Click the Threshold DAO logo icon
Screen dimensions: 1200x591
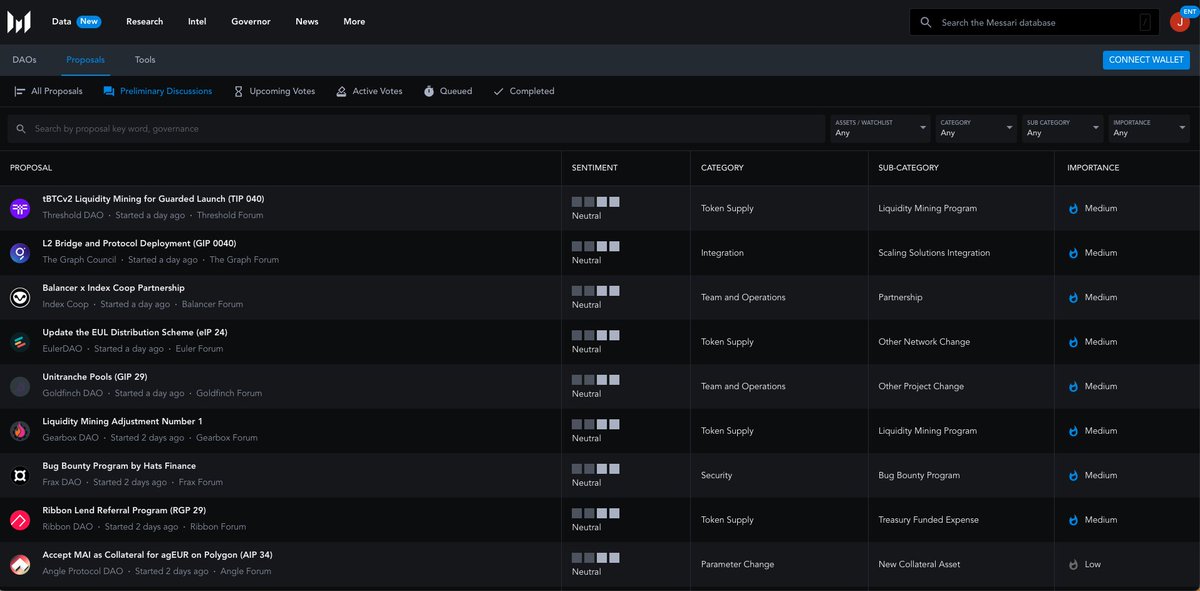(20, 208)
